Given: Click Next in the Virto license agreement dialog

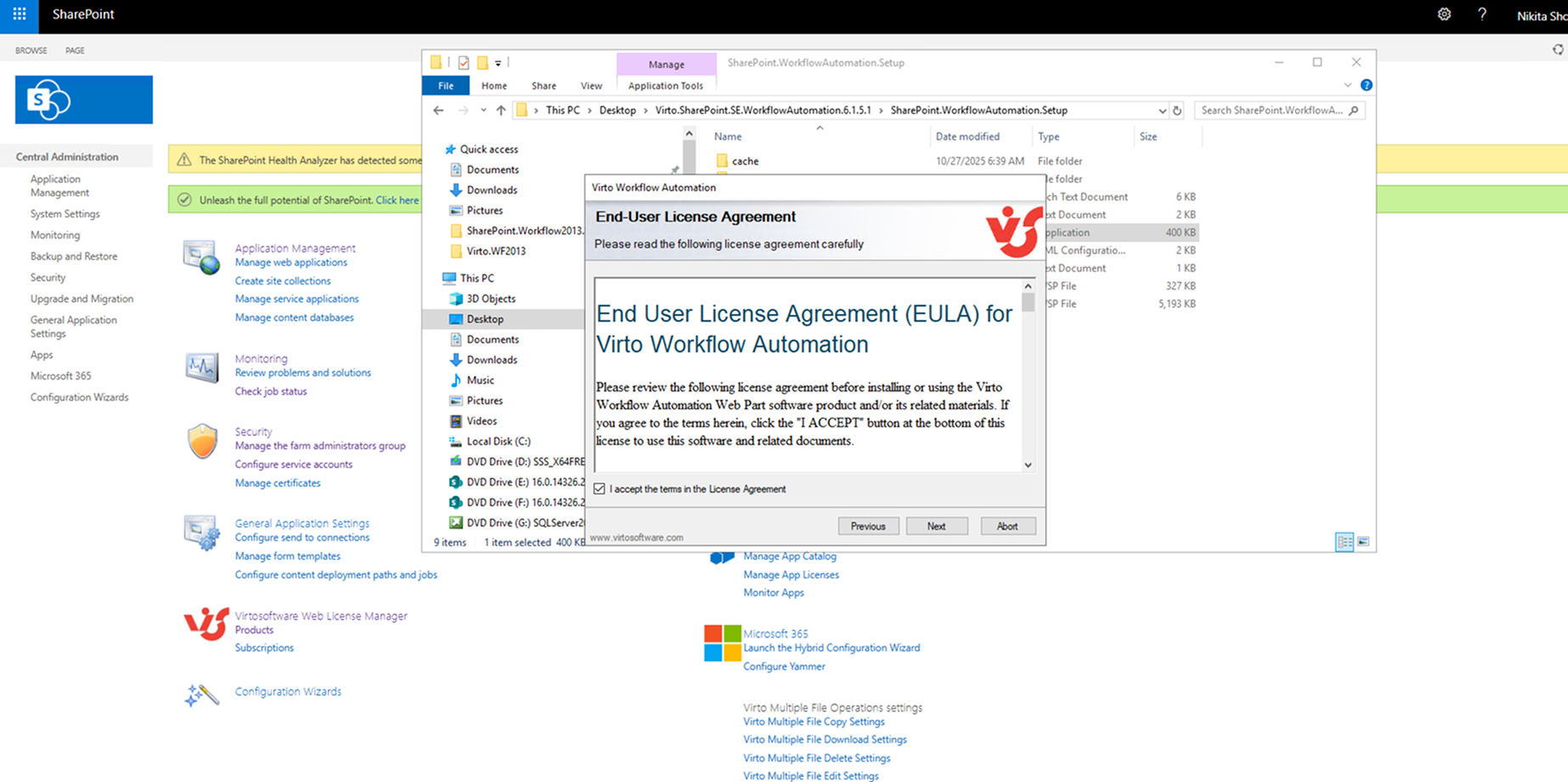Looking at the screenshot, I should 937,526.
